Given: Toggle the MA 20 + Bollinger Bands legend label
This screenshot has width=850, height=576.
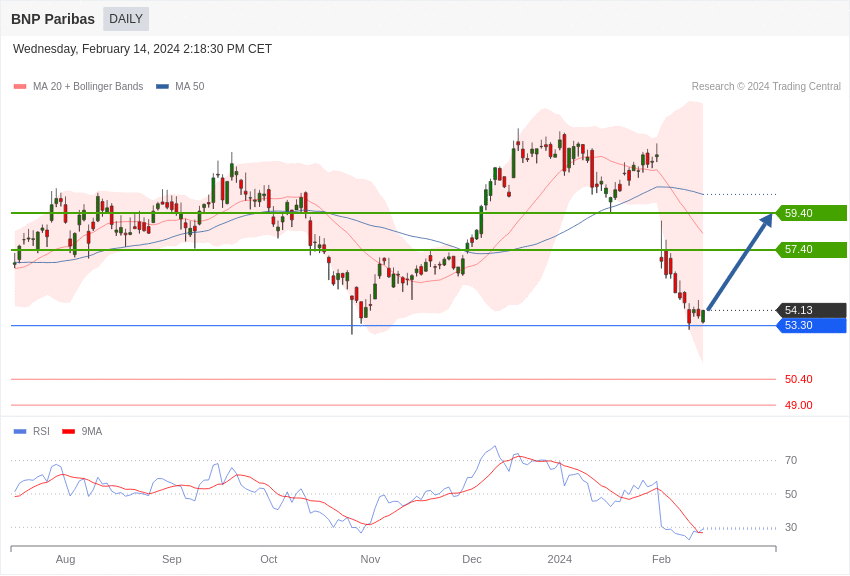Looking at the screenshot, I should click(x=88, y=87).
